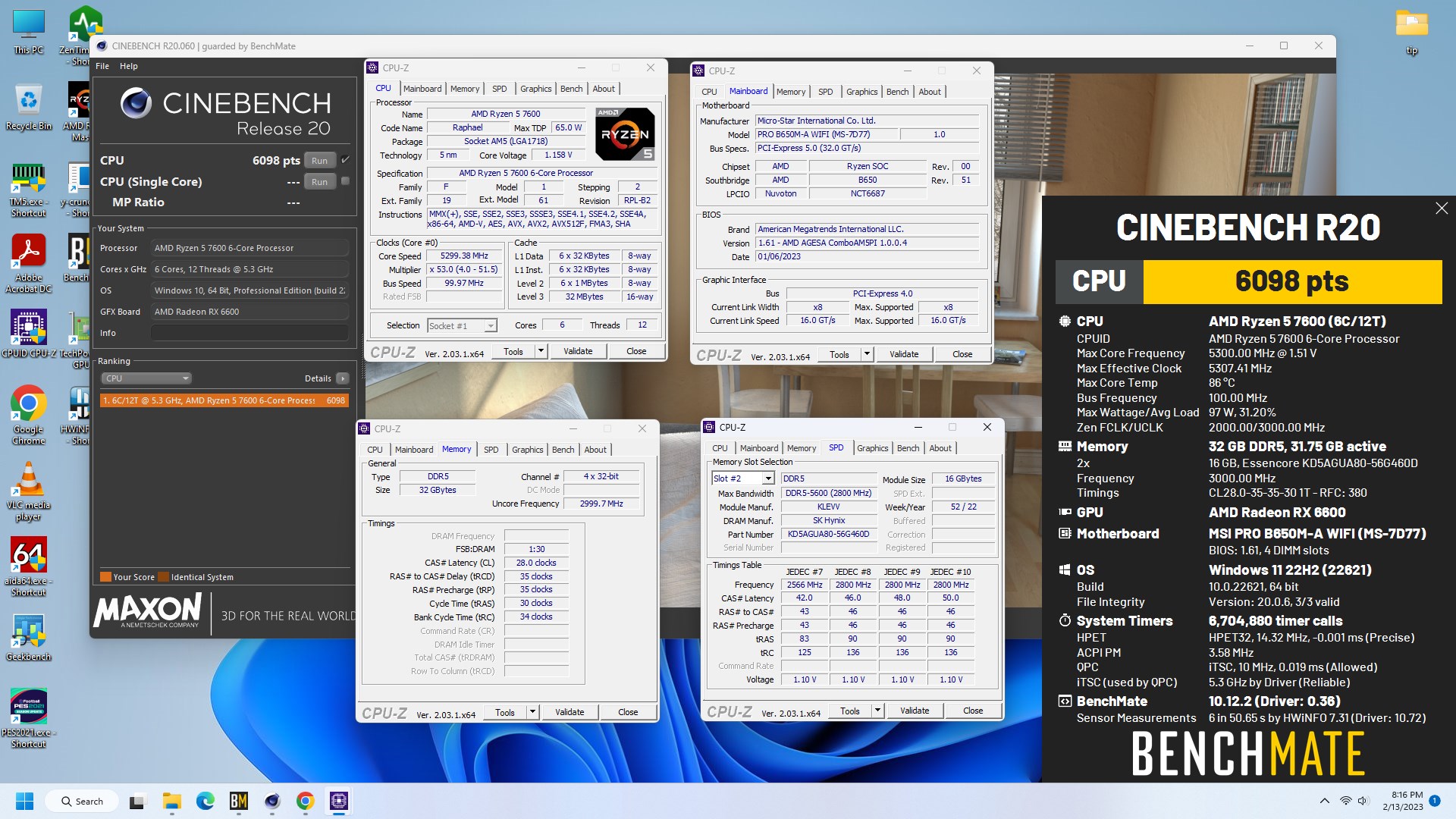Open This PC desktop icon
Image resolution: width=1456 pixels, height=819 pixels.
[29, 32]
